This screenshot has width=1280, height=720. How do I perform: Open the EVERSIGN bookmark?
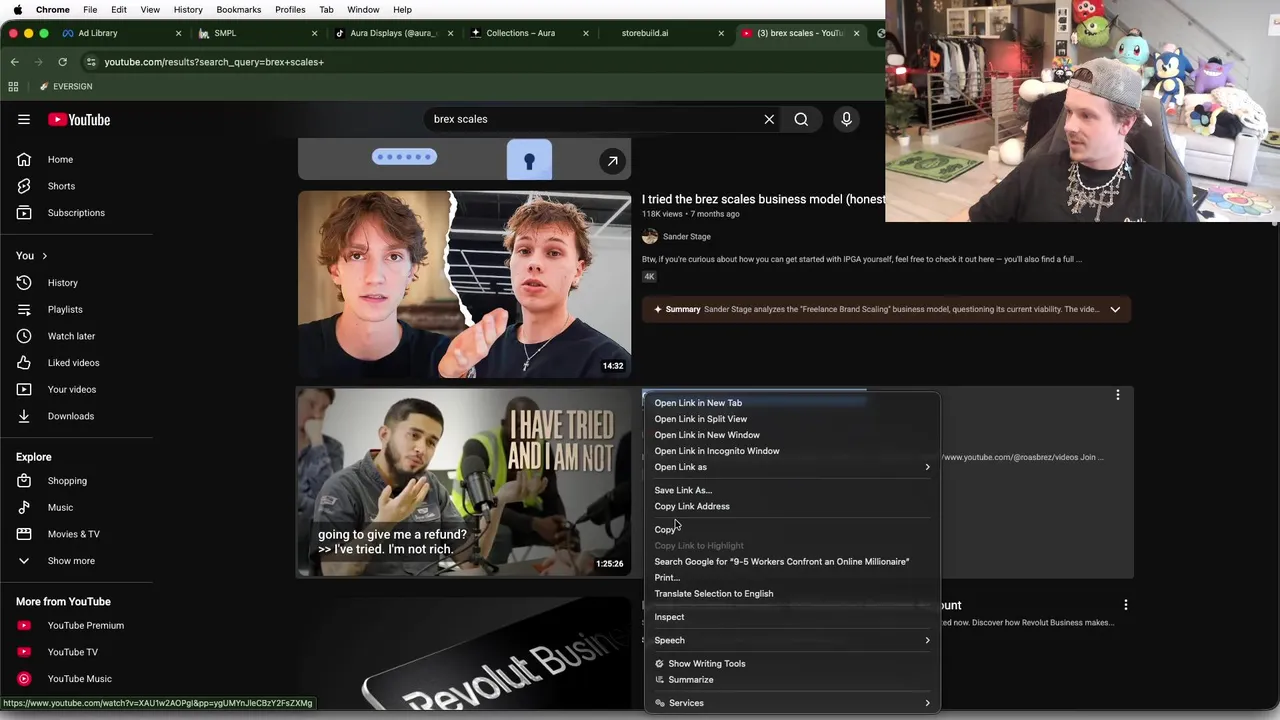tap(66, 87)
